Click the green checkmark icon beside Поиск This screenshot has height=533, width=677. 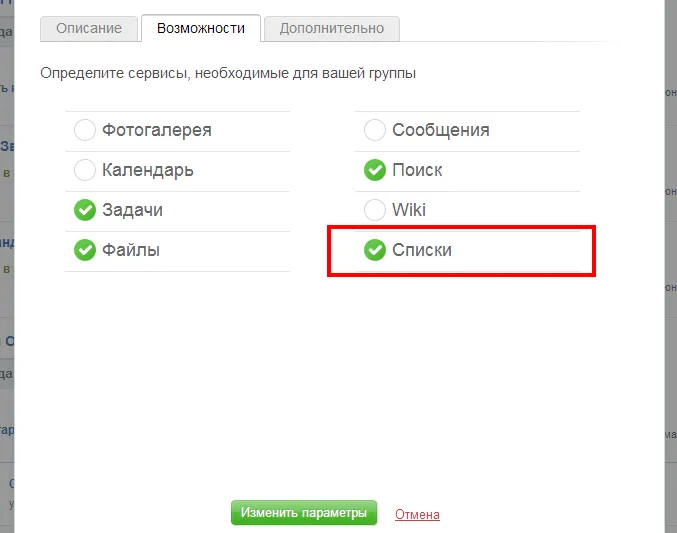375,170
